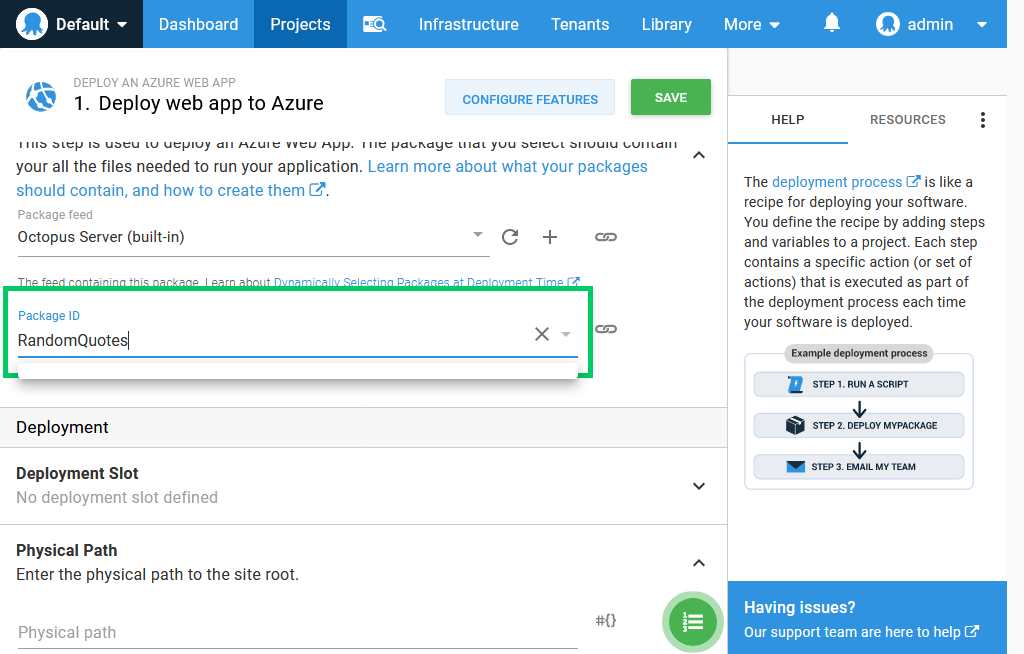
Task: Open the deployment process help link
Action: [x=846, y=182]
